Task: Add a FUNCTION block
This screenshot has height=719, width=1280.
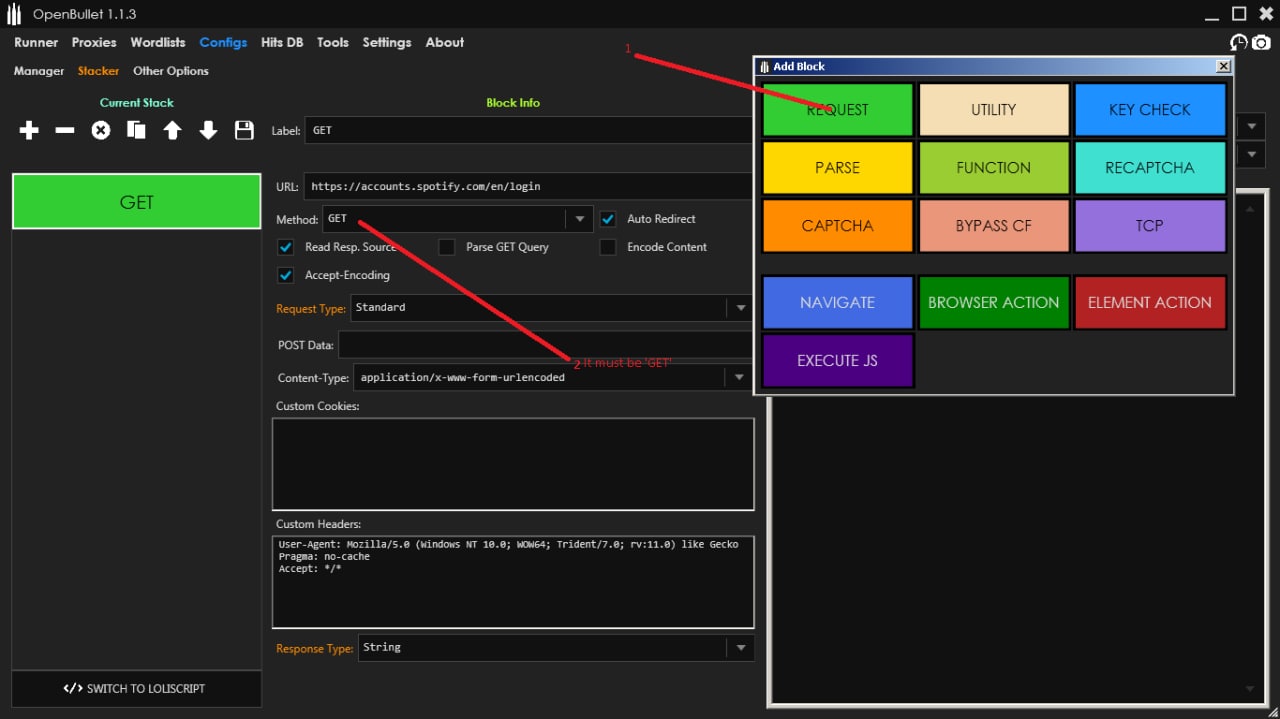Action: coord(994,168)
